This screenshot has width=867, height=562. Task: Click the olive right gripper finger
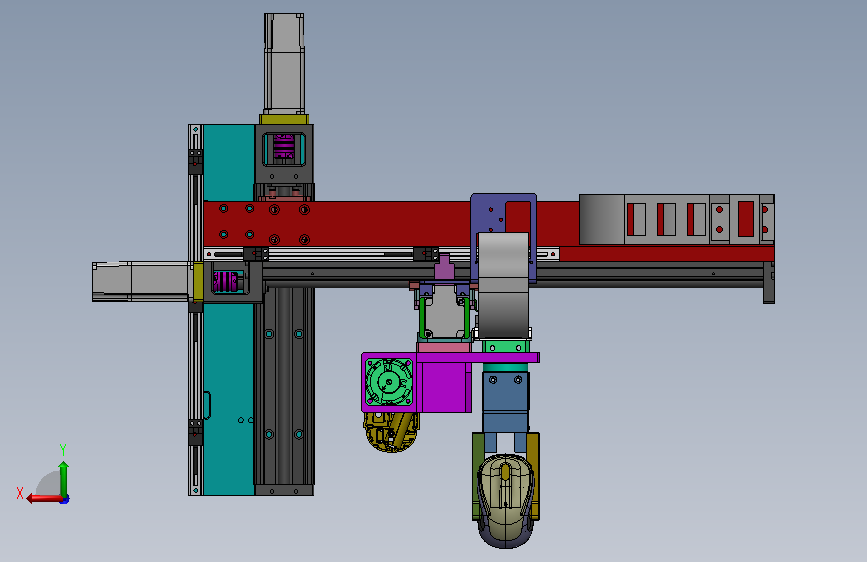(533, 476)
